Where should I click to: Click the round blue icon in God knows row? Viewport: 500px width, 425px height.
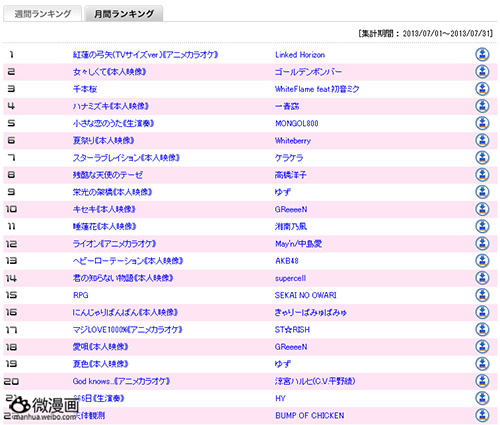(482, 381)
